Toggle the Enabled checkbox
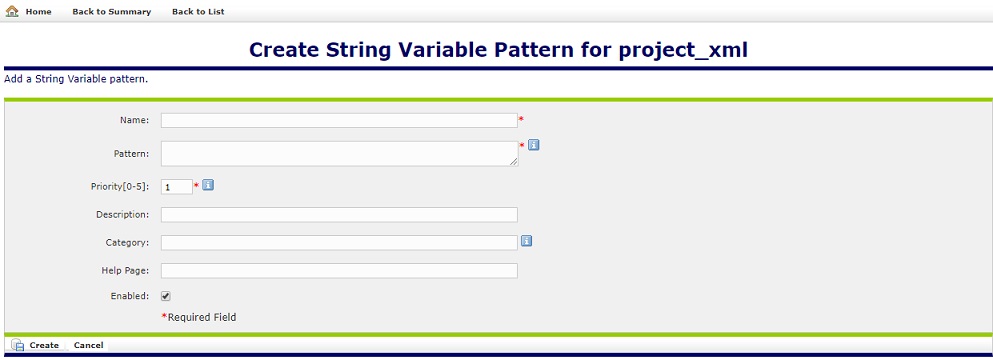 click(x=166, y=296)
